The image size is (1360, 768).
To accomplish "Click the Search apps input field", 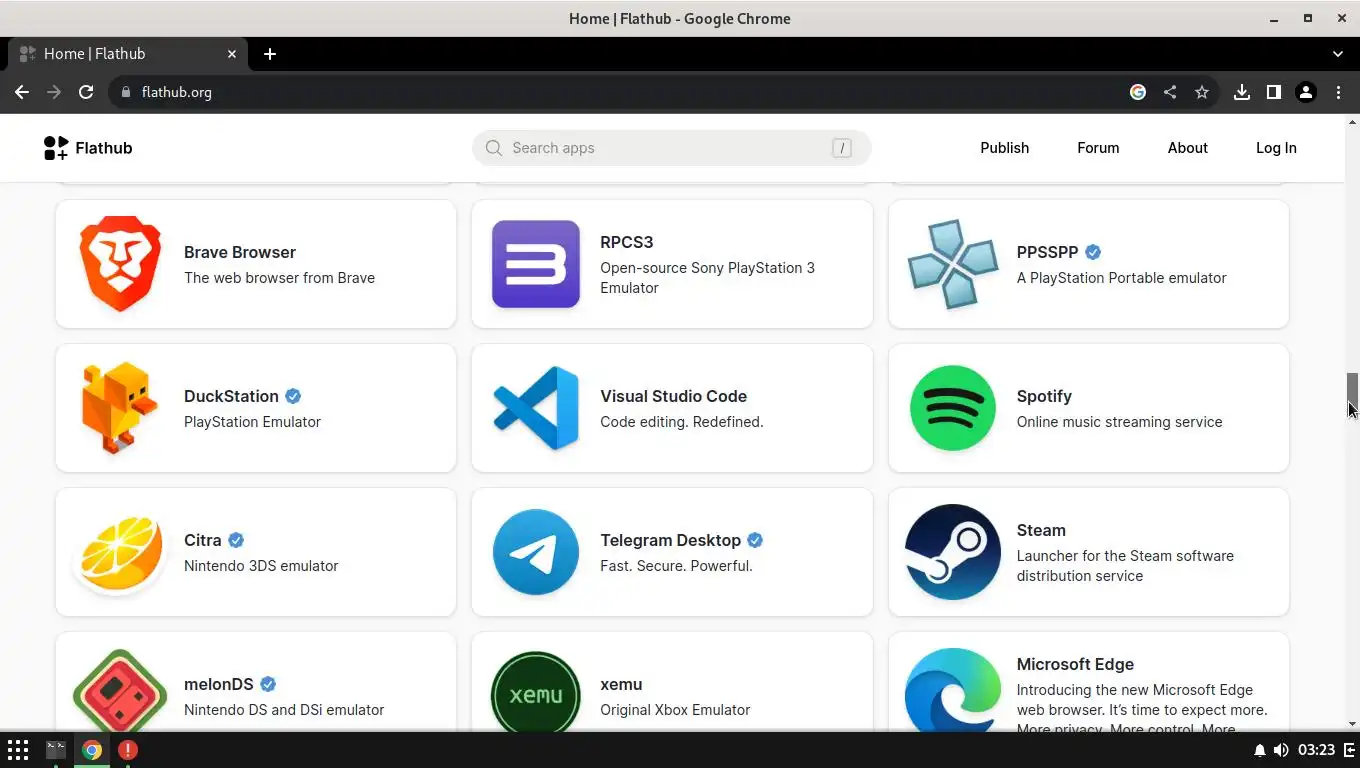I will (672, 148).
